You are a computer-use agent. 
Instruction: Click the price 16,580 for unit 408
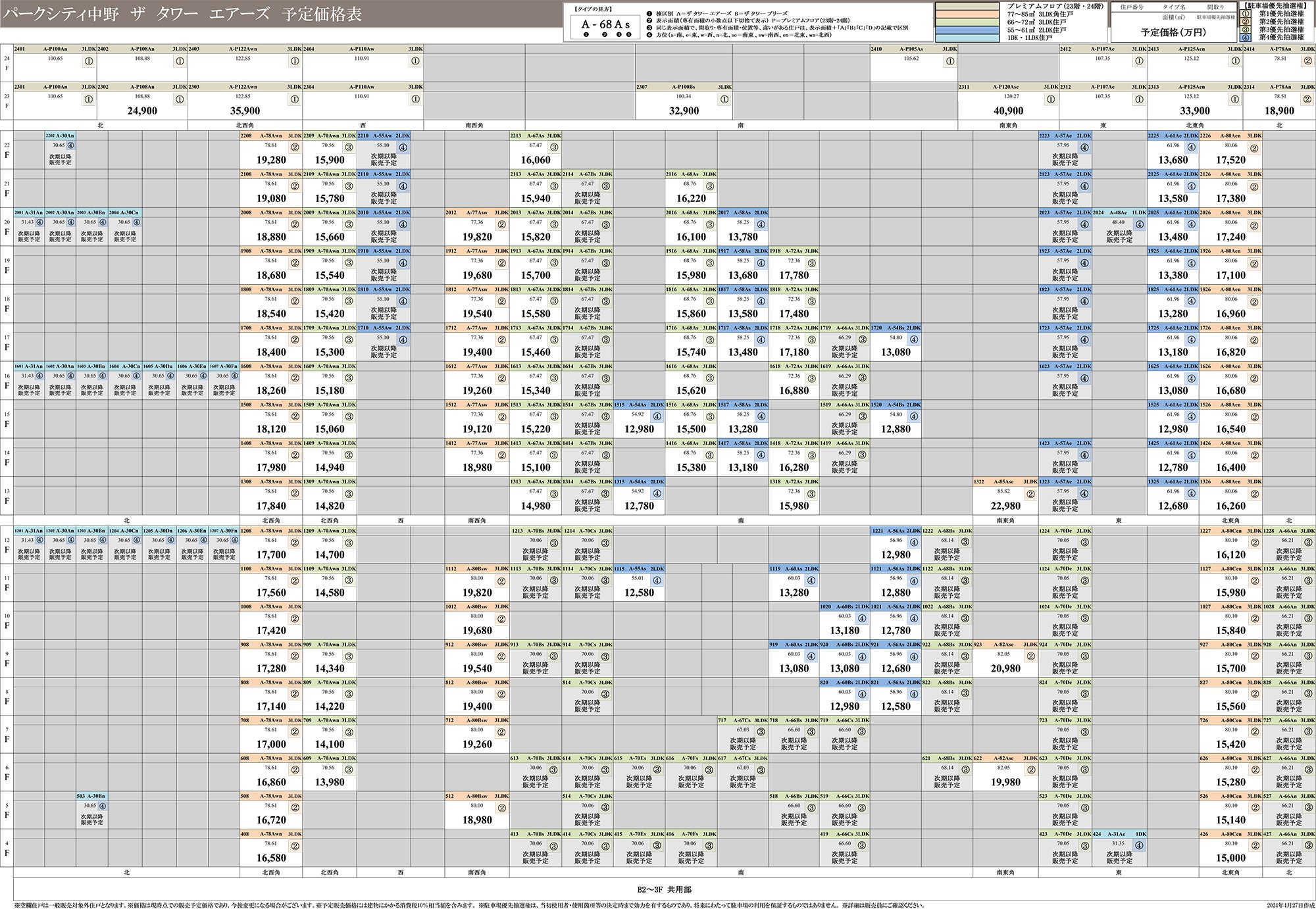click(271, 858)
